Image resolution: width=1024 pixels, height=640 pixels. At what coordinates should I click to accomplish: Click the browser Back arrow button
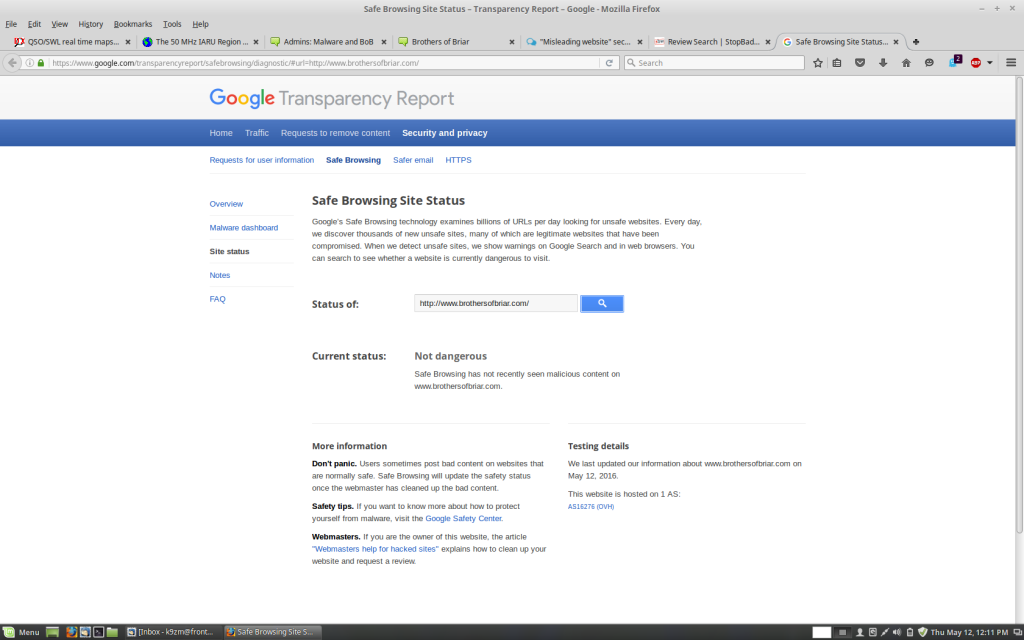[x=12, y=63]
